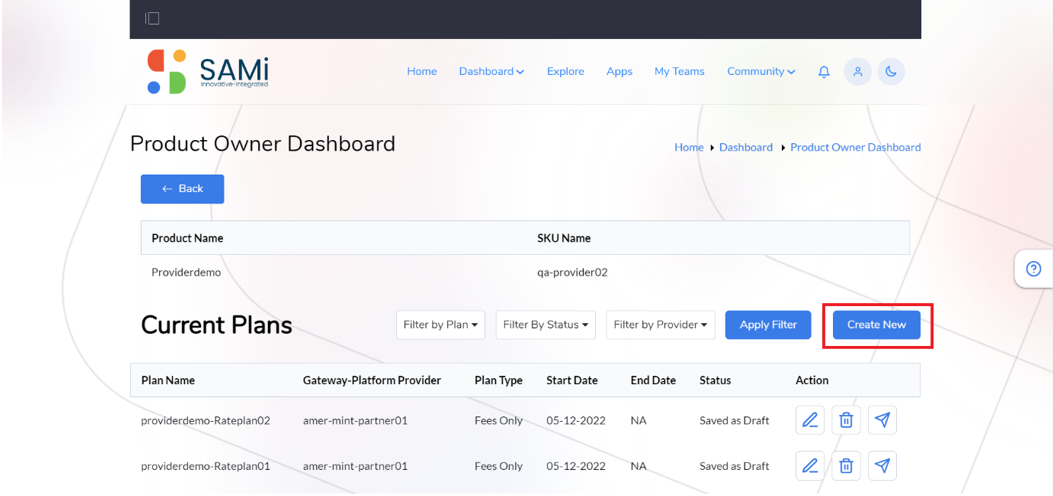Click Apply Filter button
The image size is (1053, 496).
[x=768, y=325]
